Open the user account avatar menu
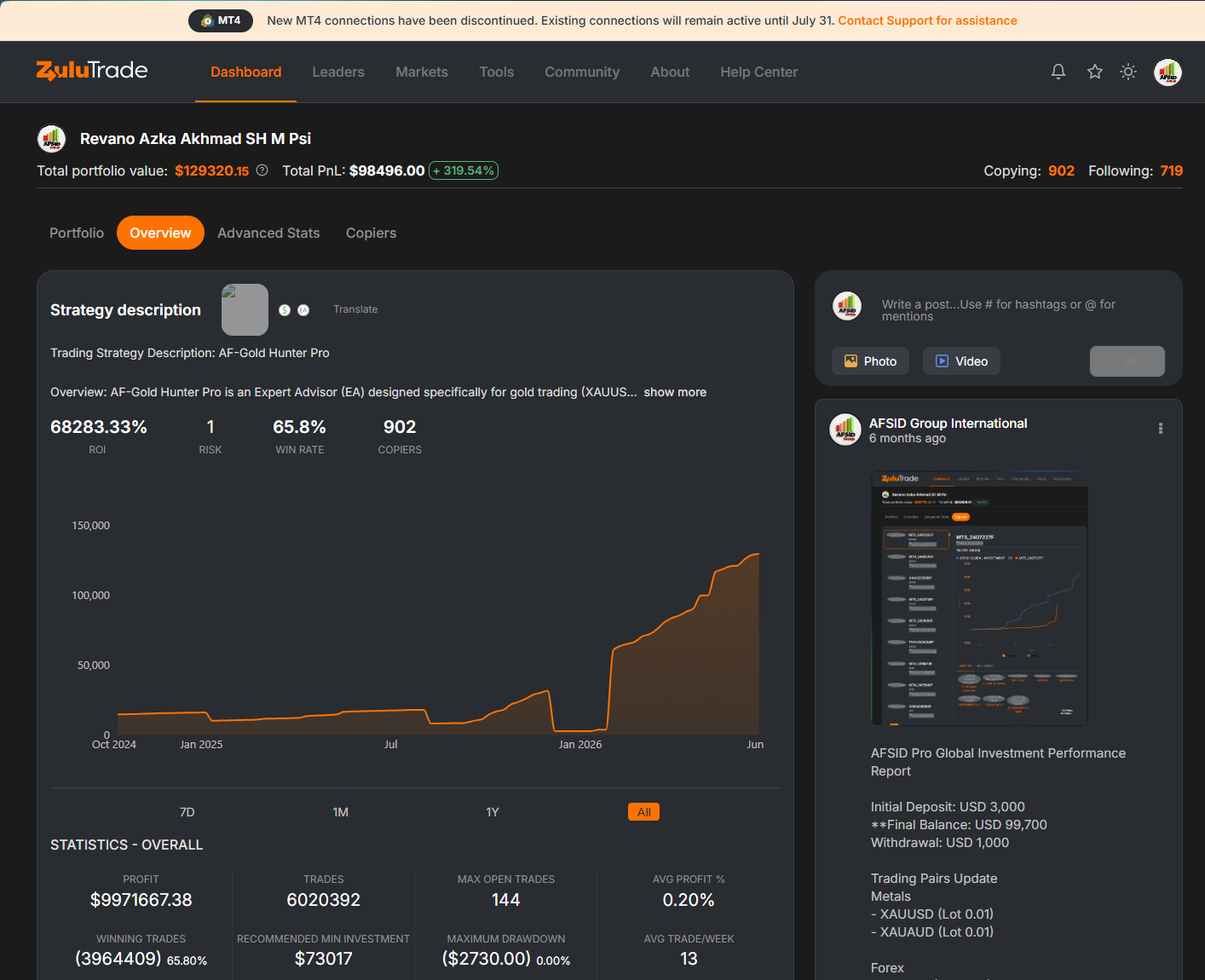The height and width of the screenshot is (980, 1205). 1168,72
